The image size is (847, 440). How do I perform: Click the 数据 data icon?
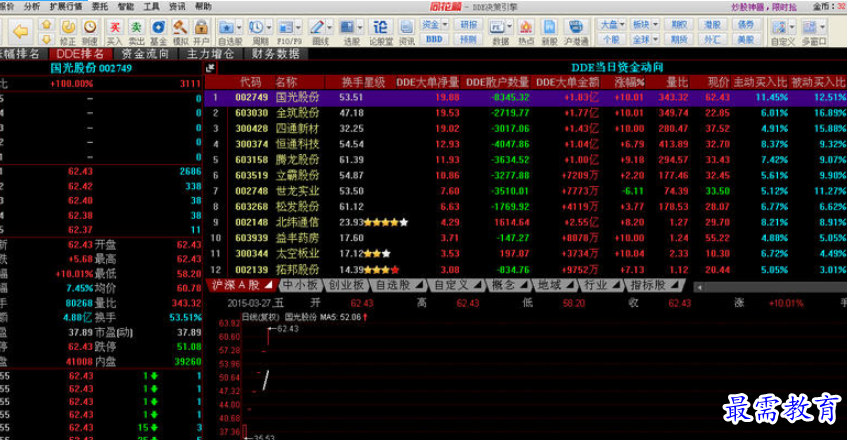tap(497, 27)
